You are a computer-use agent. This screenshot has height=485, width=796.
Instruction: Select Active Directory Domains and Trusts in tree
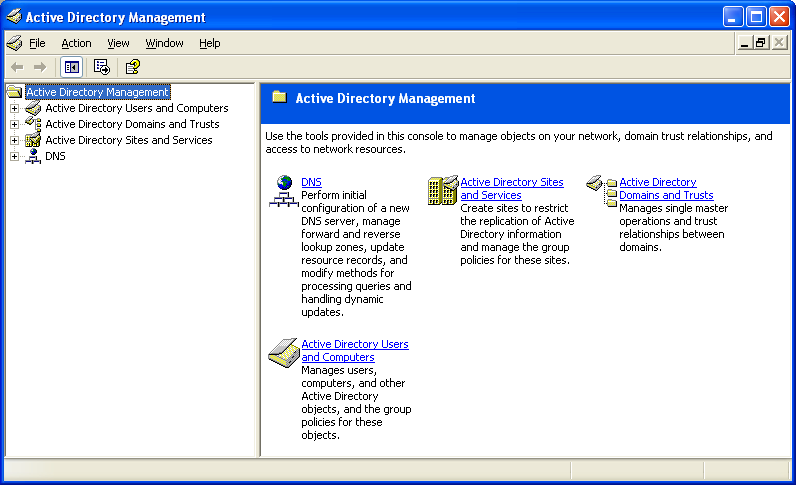132,124
